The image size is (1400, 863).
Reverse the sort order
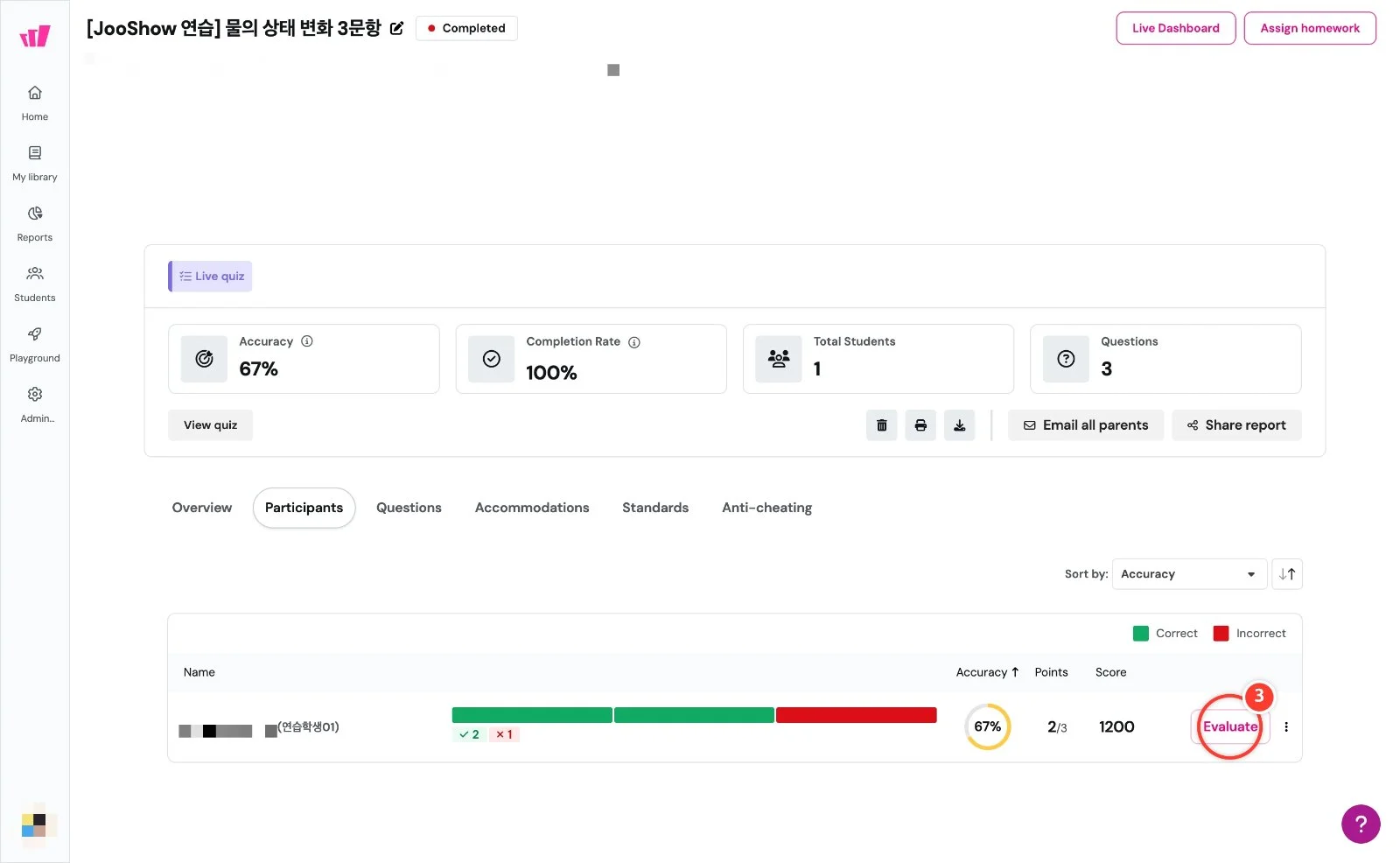(1287, 574)
